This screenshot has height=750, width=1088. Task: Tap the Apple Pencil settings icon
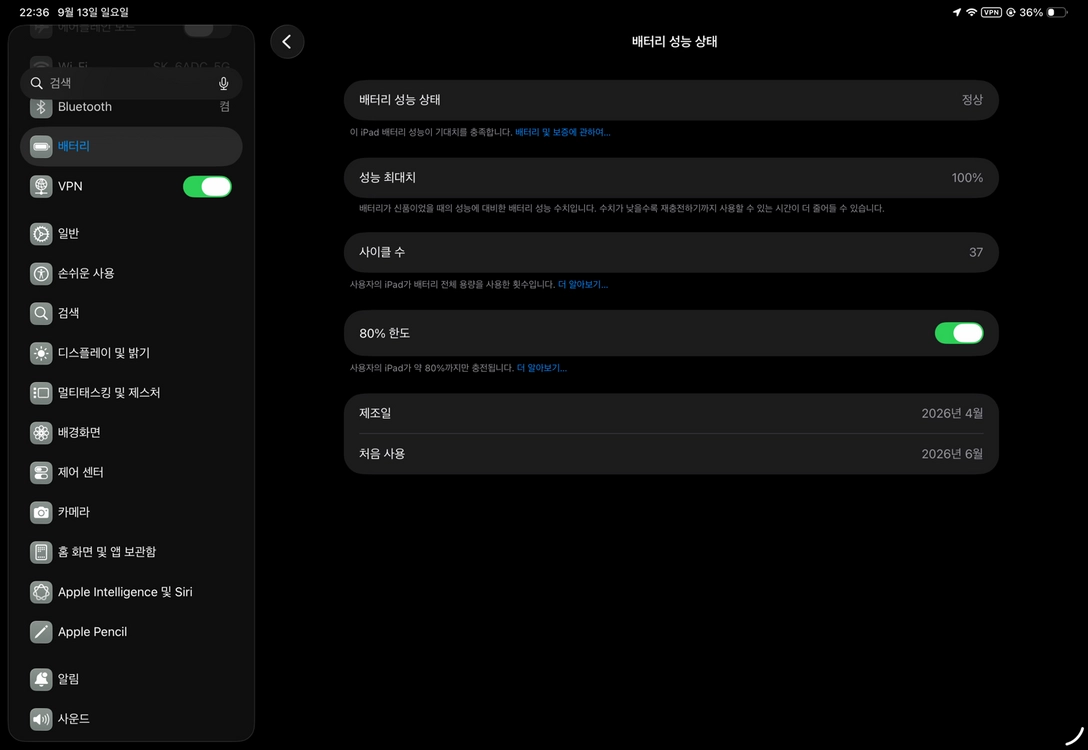pos(41,632)
